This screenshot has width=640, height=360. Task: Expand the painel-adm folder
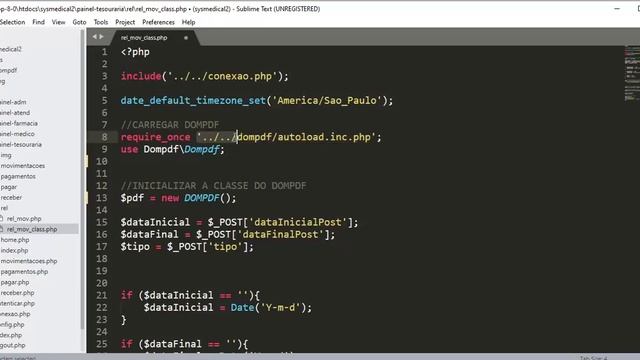[13, 102]
